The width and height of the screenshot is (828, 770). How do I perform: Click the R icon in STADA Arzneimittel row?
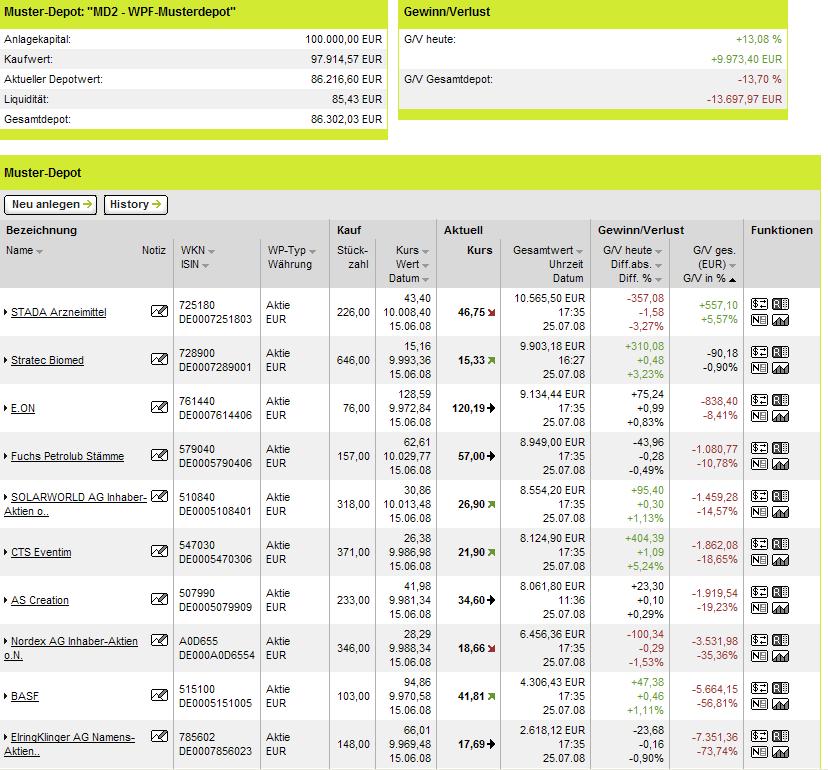(780, 304)
